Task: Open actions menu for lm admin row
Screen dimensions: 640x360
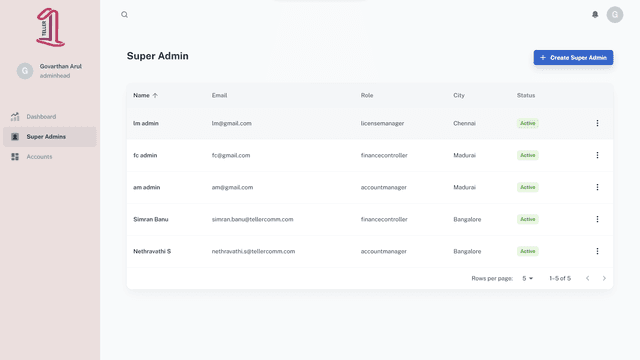Action: 597,123
